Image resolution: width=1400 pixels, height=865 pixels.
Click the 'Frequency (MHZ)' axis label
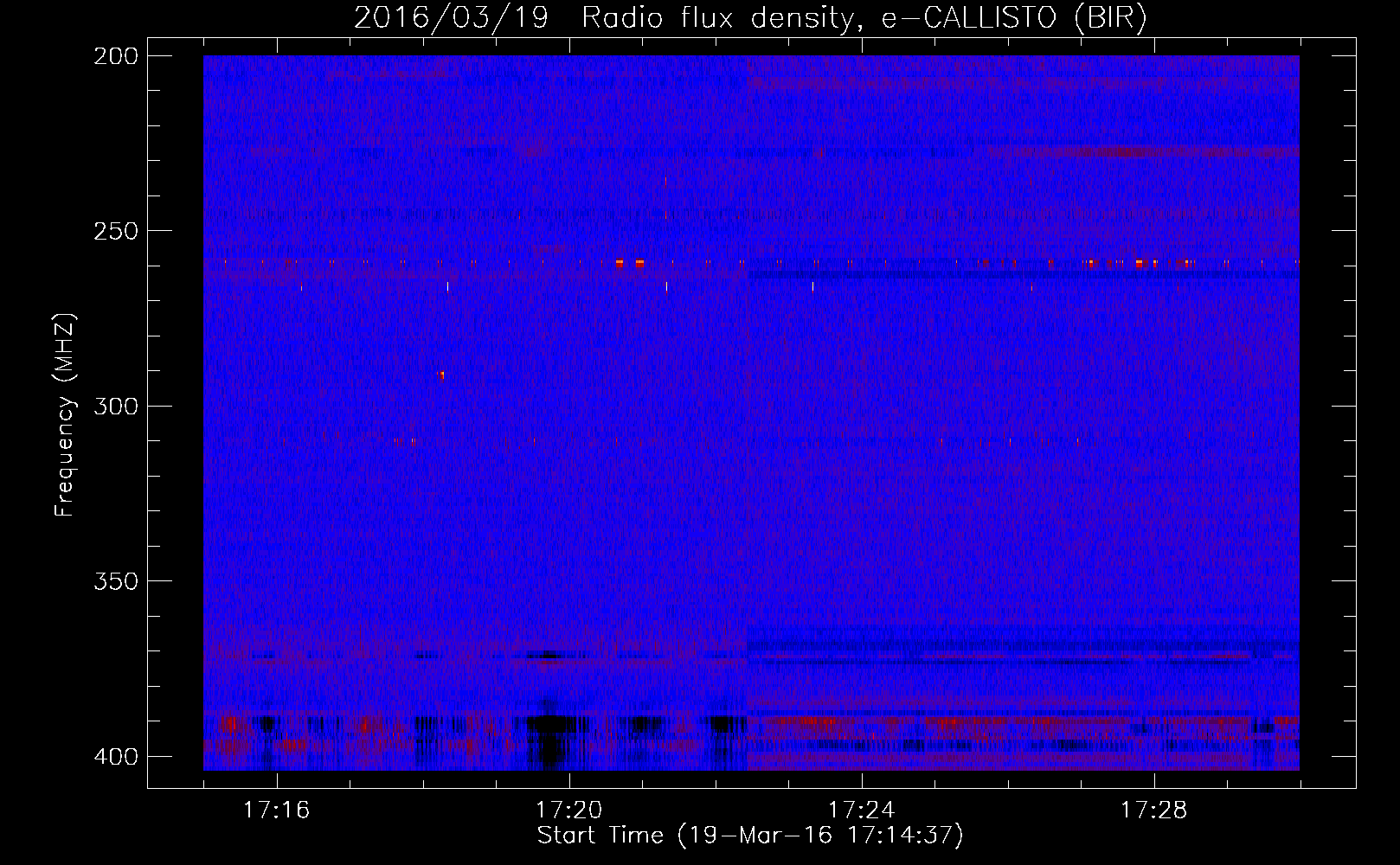coord(64,415)
